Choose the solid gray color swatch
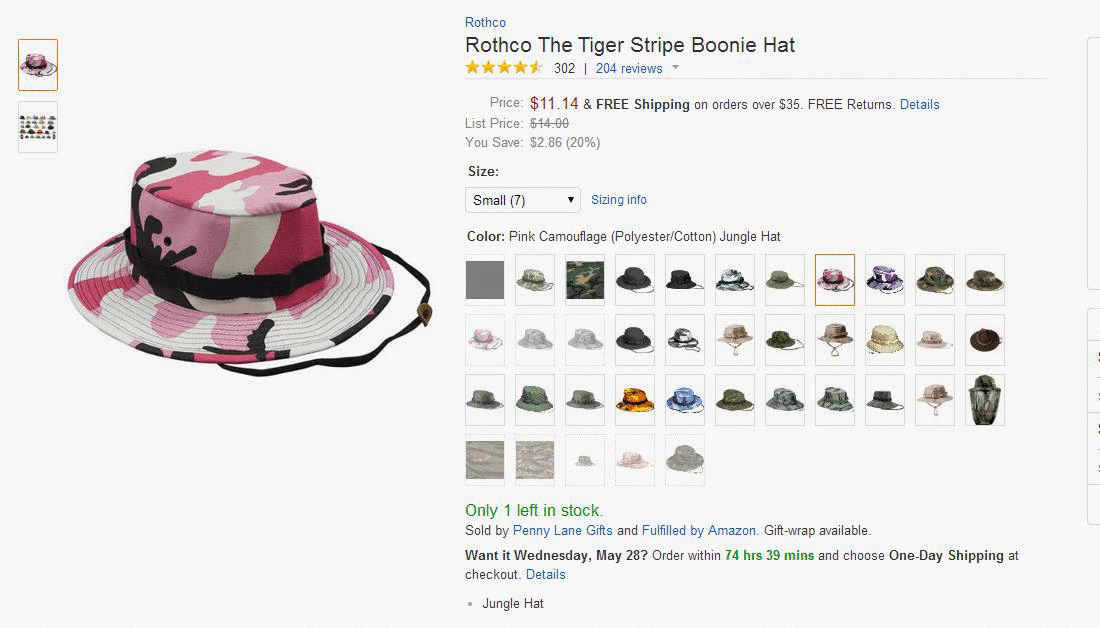Image resolution: width=1100 pixels, height=628 pixels. tap(485, 280)
